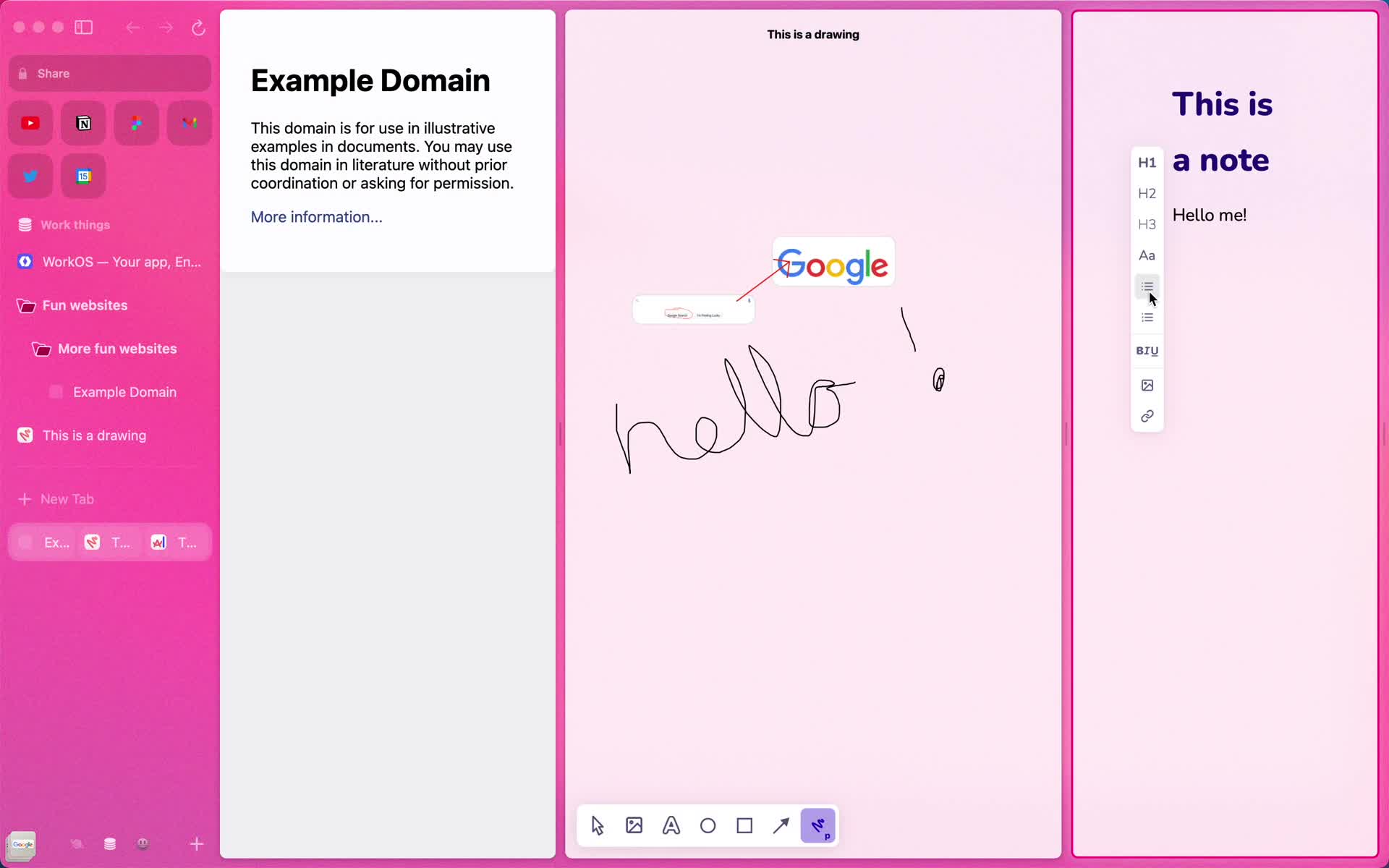The height and width of the screenshot is (868, 1389).
Task: Toggle ordered list formatting
Action: (x=1147, y=318)
